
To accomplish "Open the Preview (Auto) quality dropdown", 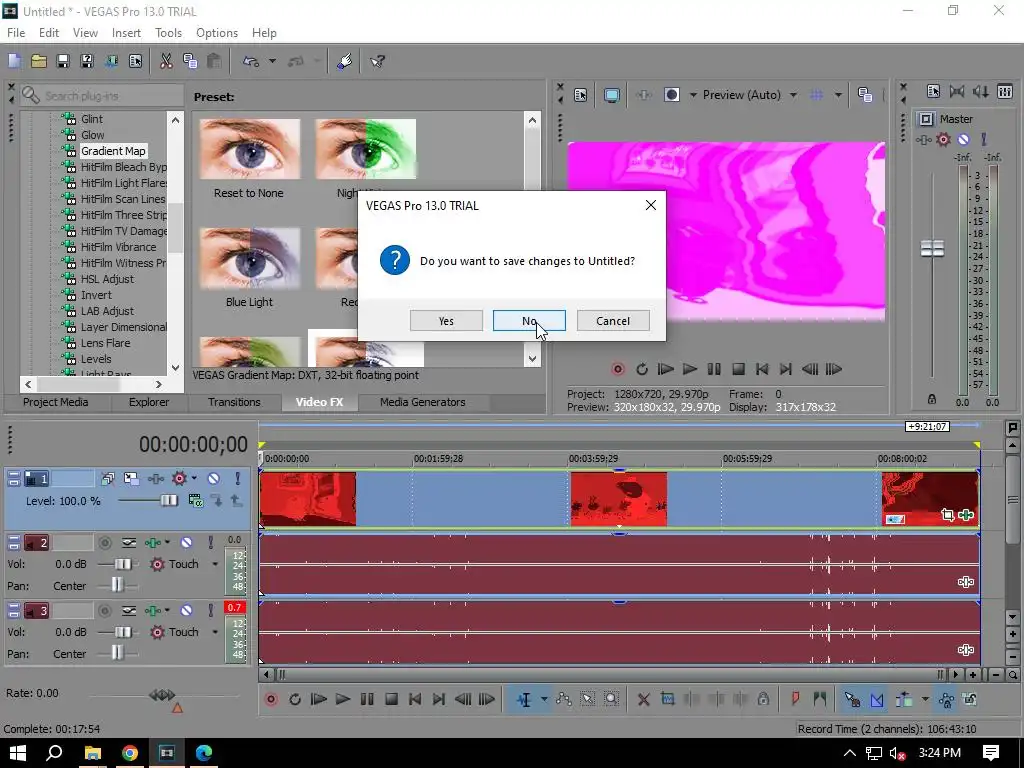I will pos(793,95).
